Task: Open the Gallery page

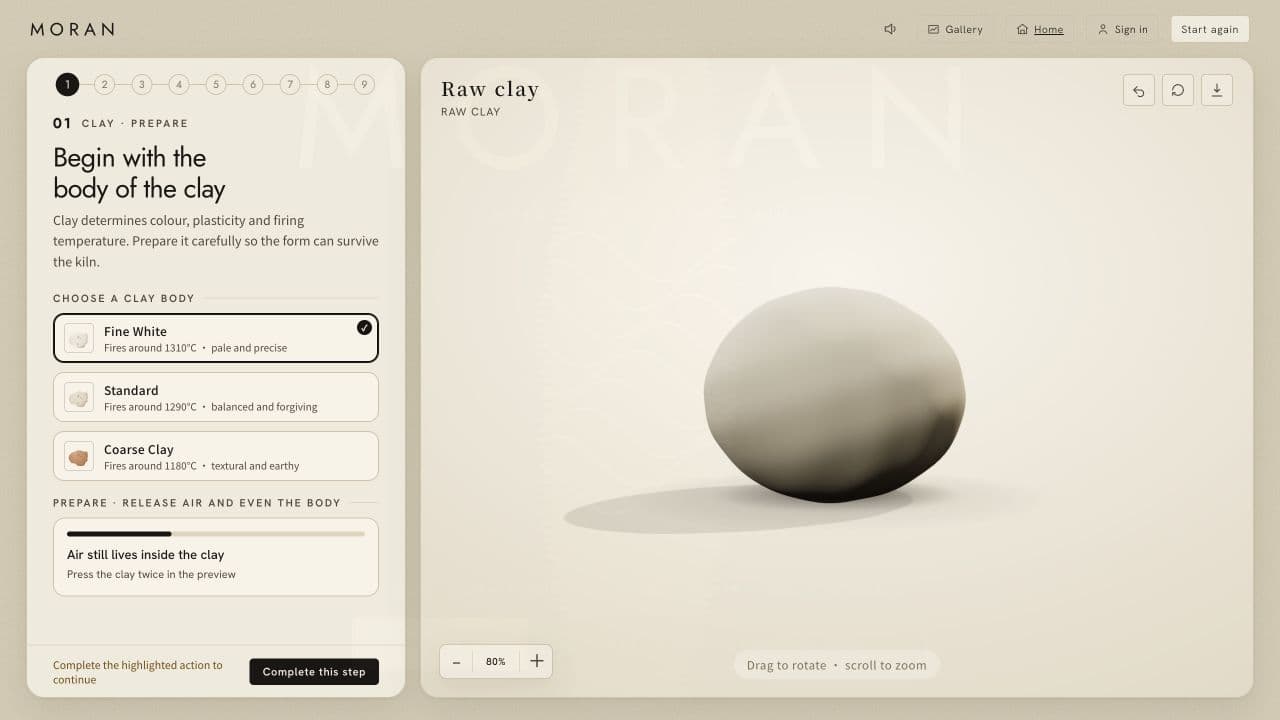Action: pyautogui.click(x=955, y=29)
